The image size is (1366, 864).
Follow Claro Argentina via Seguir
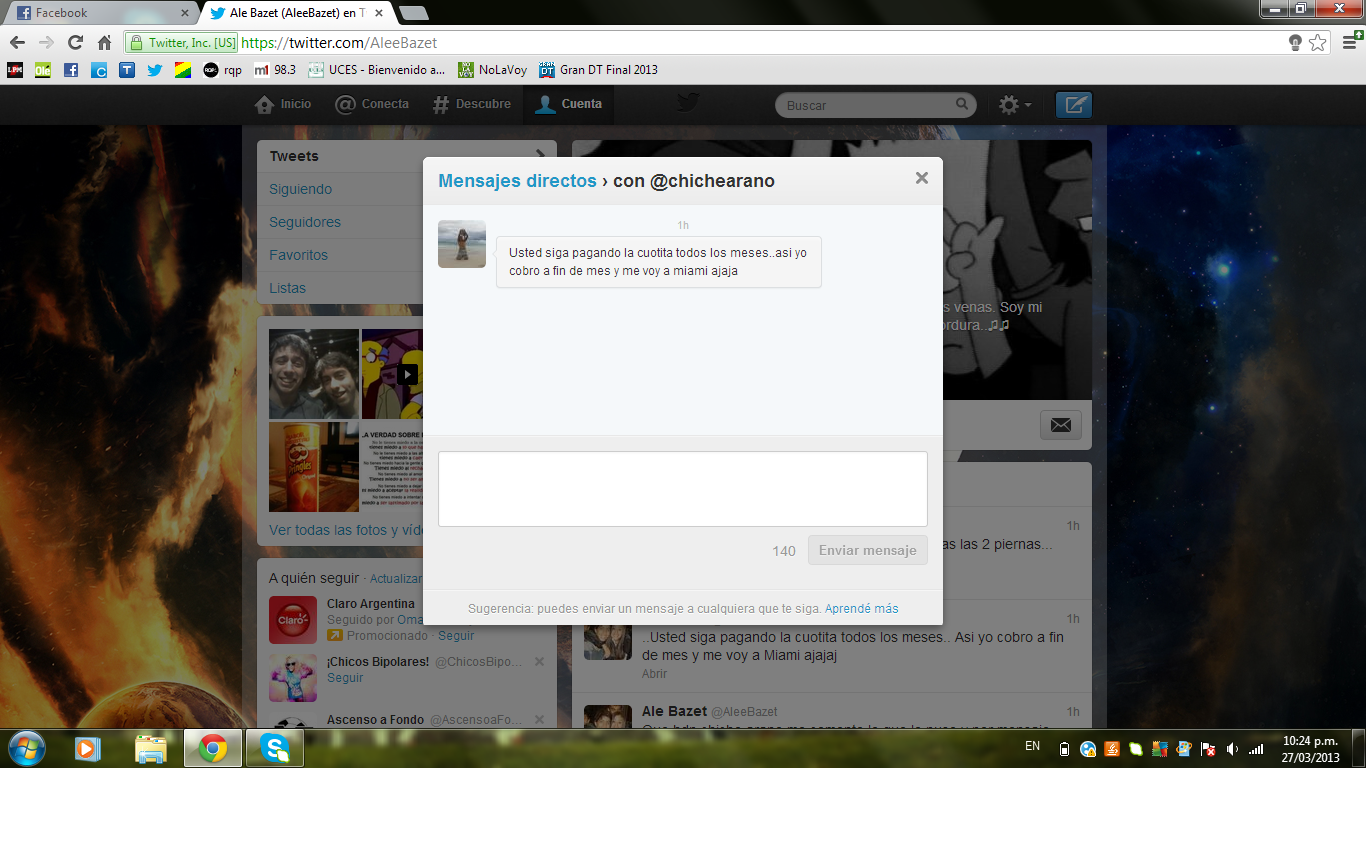pos(456,636)
